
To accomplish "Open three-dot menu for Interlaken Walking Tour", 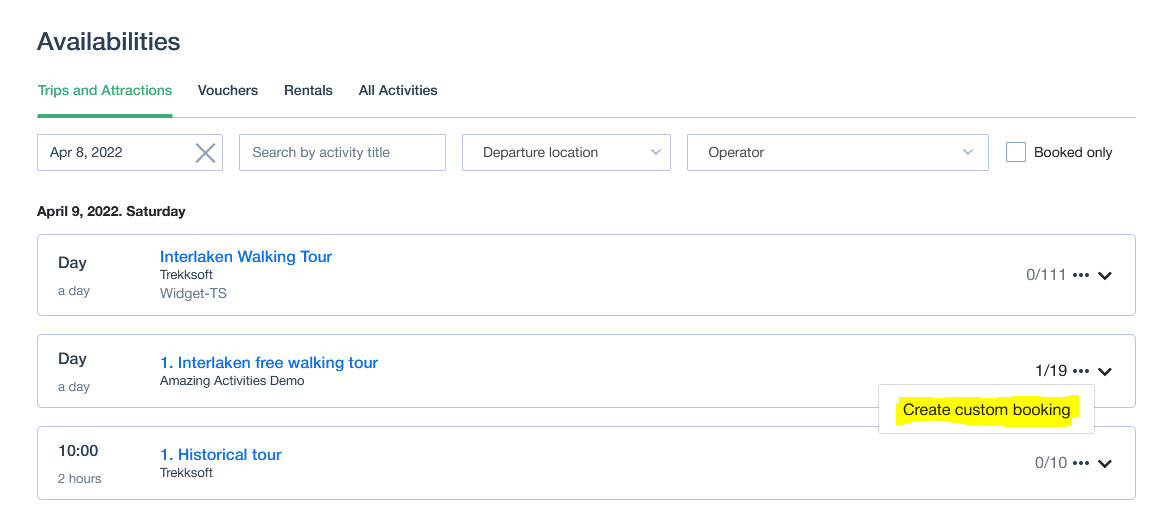I will (x=1080, y=276).
